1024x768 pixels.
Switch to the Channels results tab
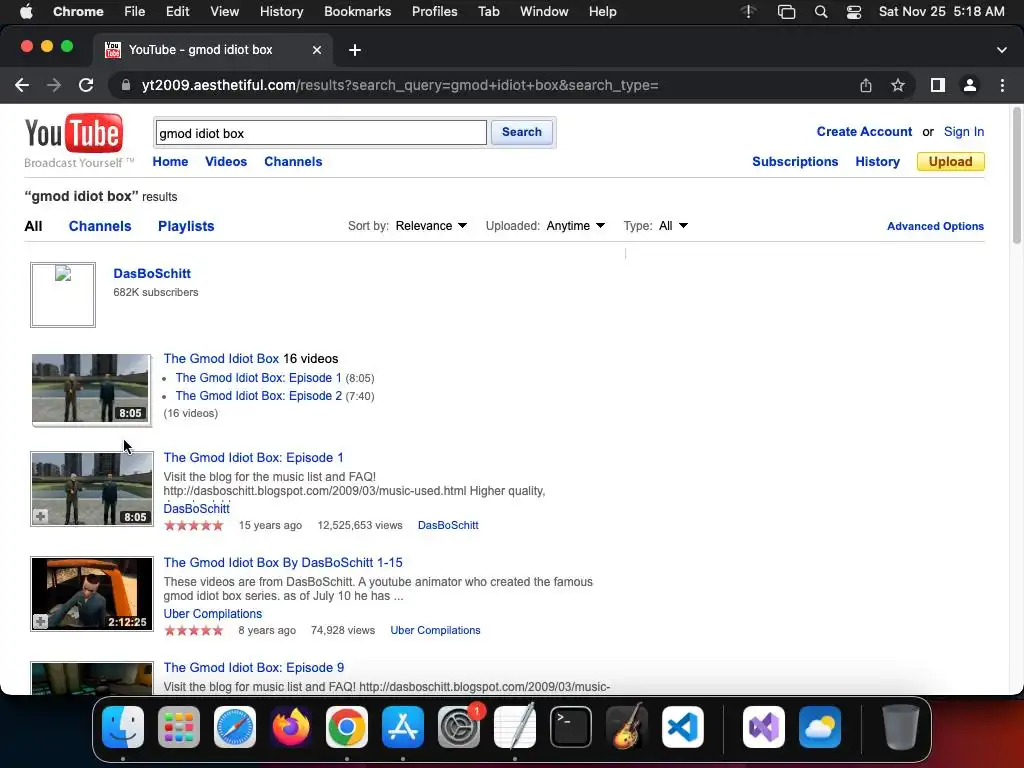[100, 226]
